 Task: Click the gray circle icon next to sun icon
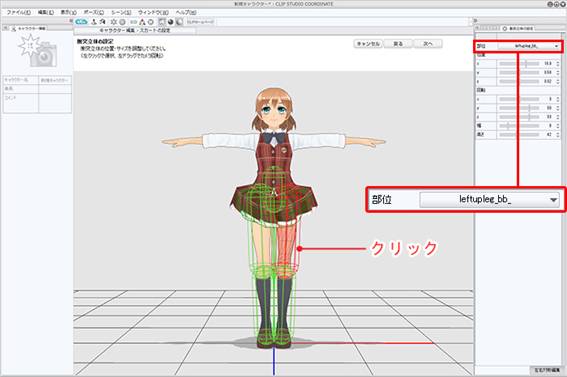pos(123,22)
